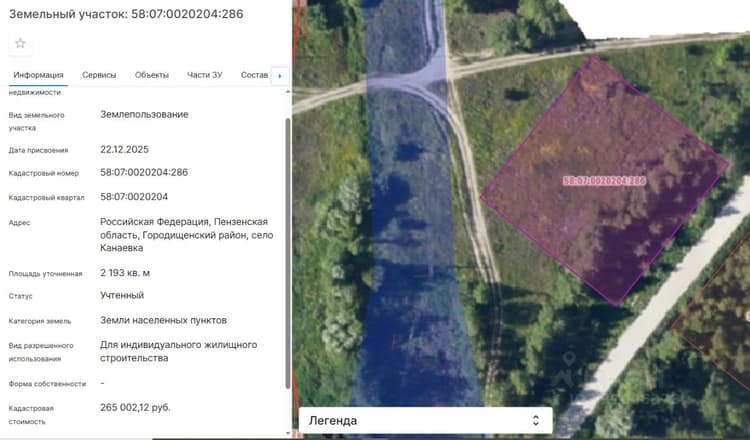Select the Части ЗУ tab

[205, 75]
